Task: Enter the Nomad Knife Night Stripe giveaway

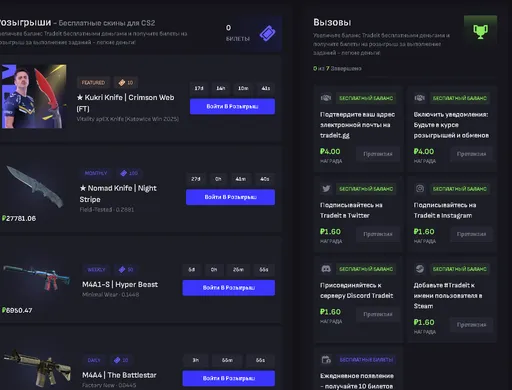Action: (x=230, y=197)
